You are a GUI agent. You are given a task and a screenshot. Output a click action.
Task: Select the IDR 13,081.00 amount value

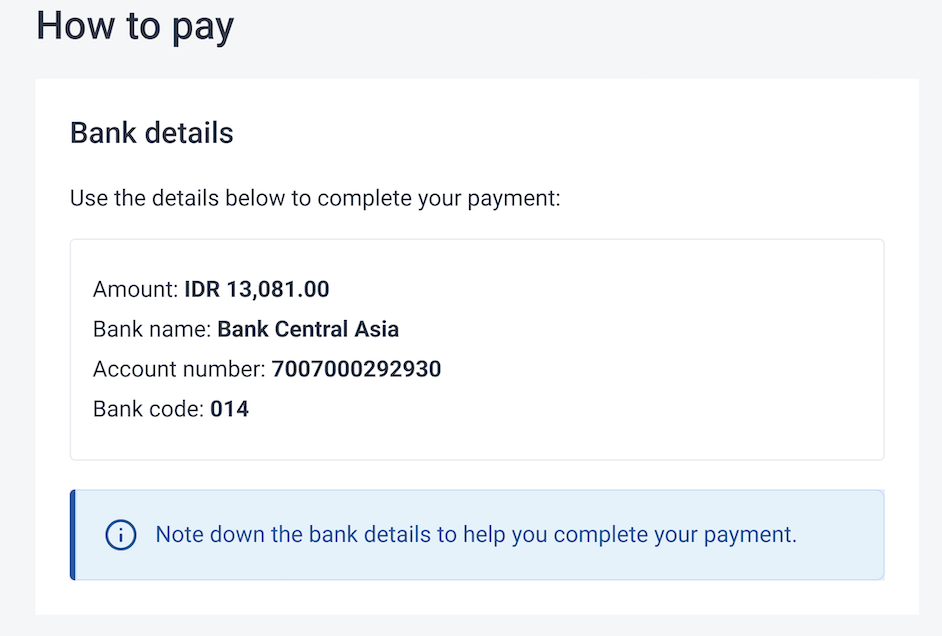[x=257, y=290]
